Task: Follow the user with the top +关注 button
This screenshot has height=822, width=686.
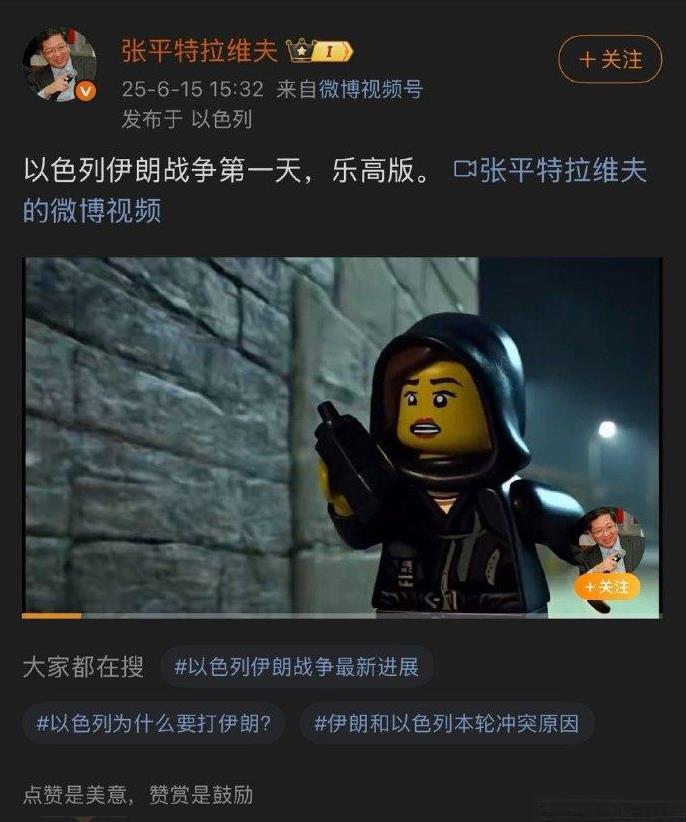Action: coord(610,59)
